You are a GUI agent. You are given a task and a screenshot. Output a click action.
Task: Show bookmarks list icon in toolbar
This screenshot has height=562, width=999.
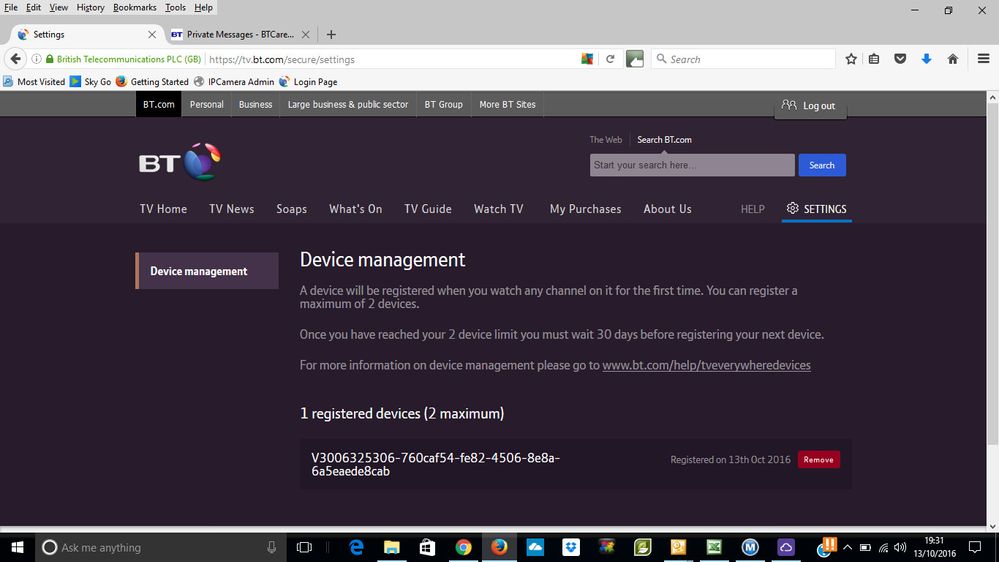[874, 59]
